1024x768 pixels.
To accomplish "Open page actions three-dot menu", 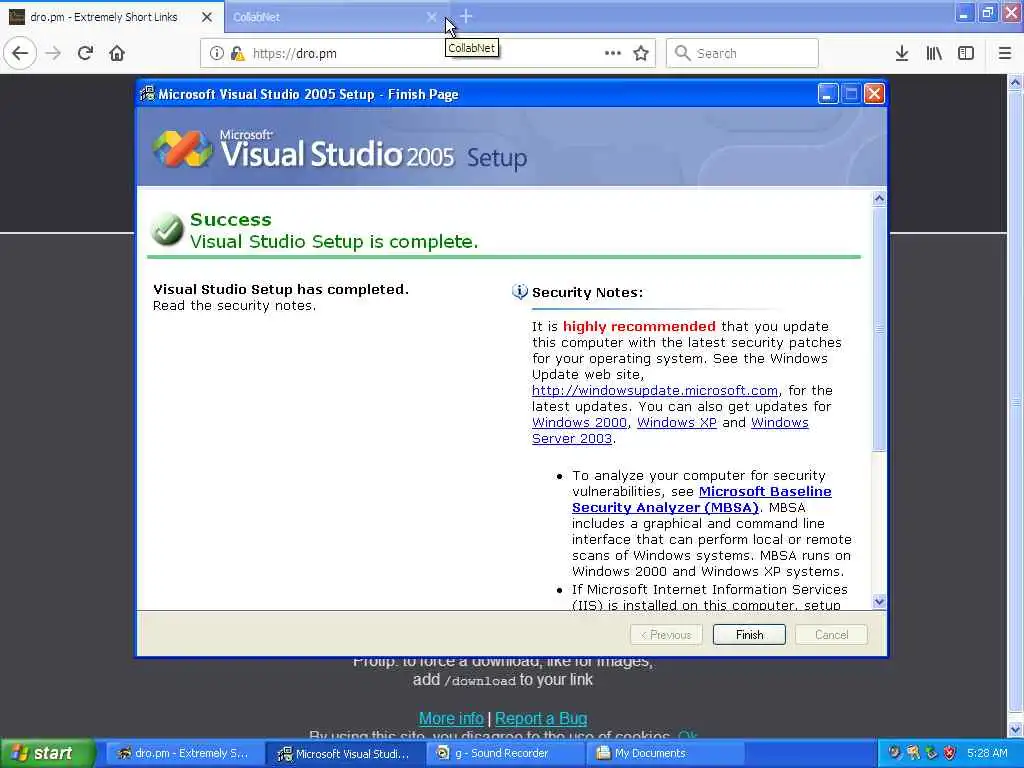I will [x=613, y=53].
